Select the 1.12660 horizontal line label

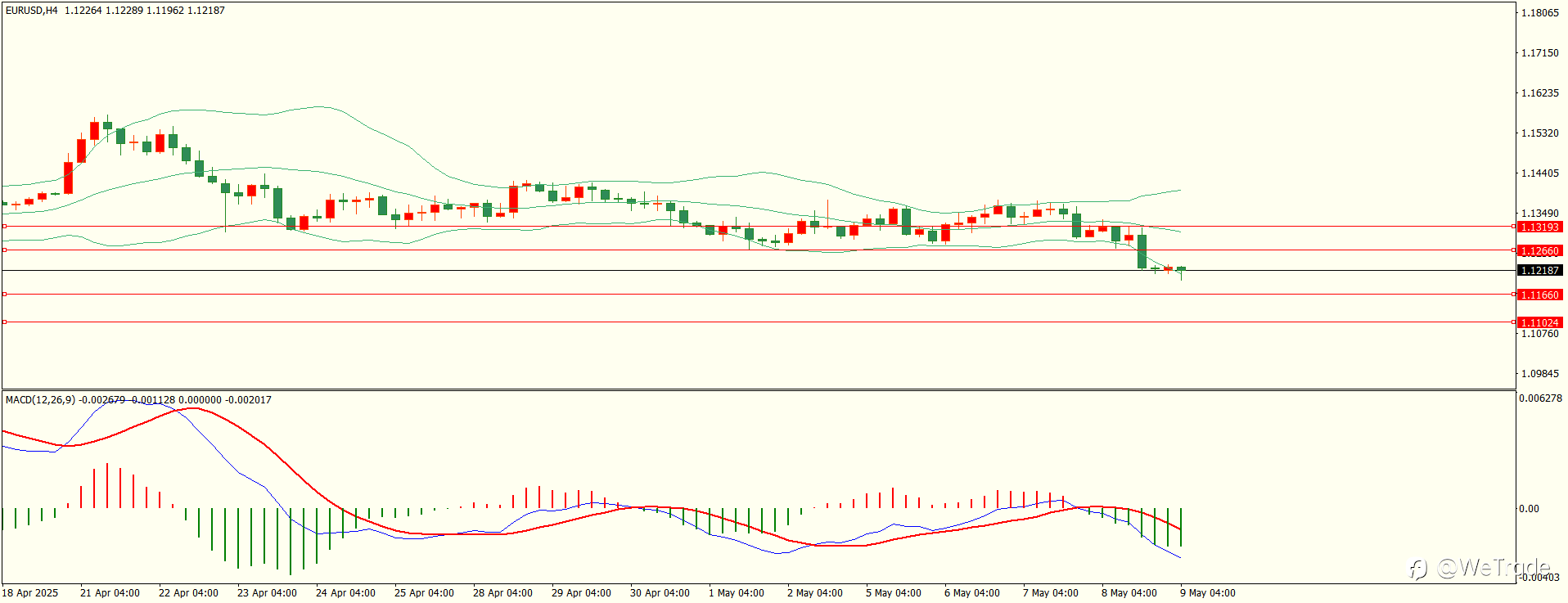coord(1539,250)
